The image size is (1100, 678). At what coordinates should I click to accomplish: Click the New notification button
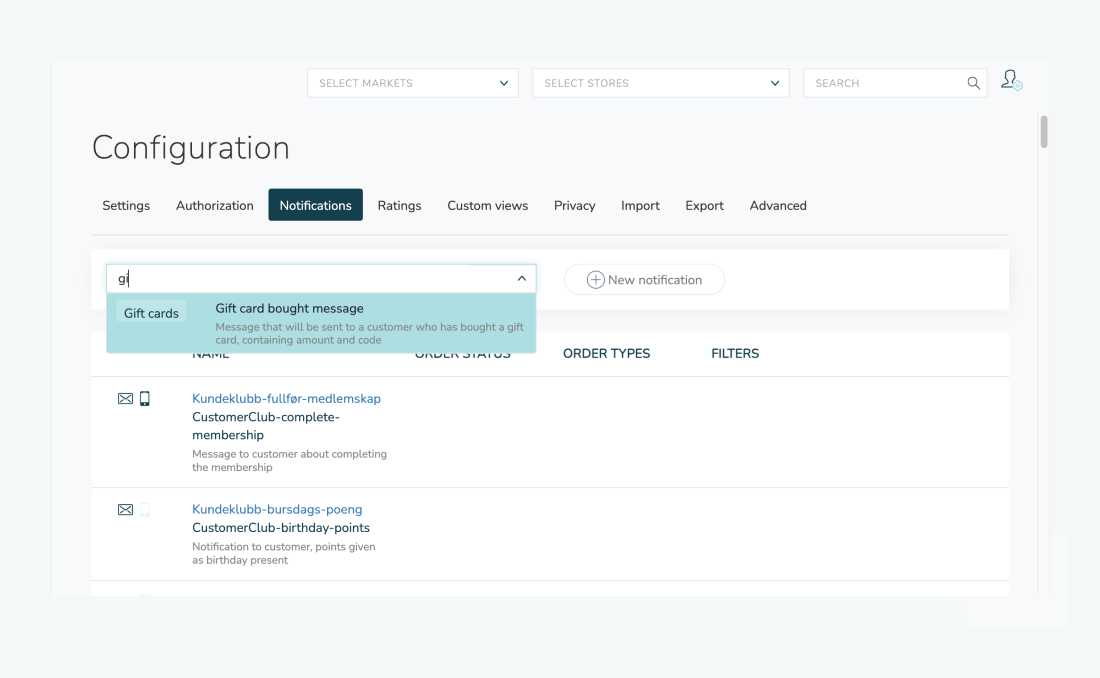644,279
